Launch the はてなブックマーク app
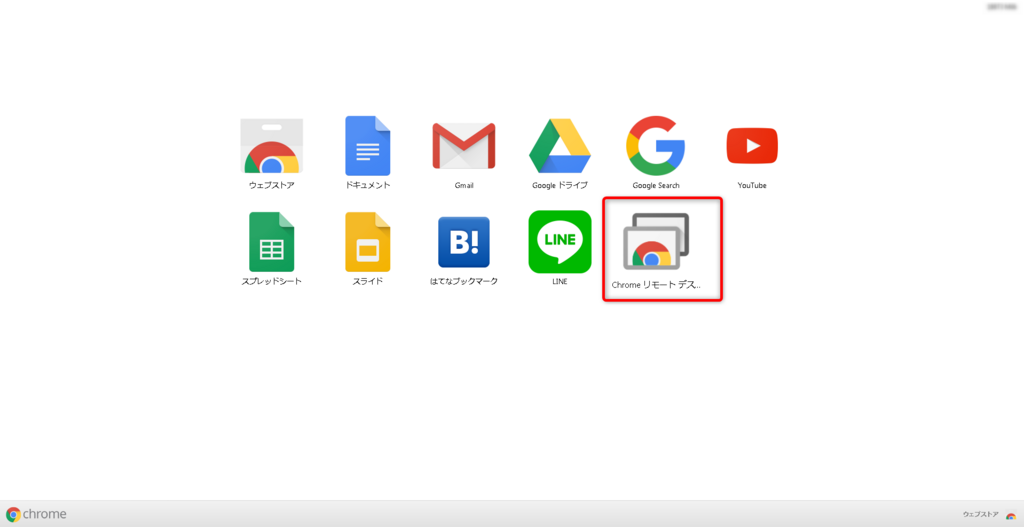 tap(464, 242)
